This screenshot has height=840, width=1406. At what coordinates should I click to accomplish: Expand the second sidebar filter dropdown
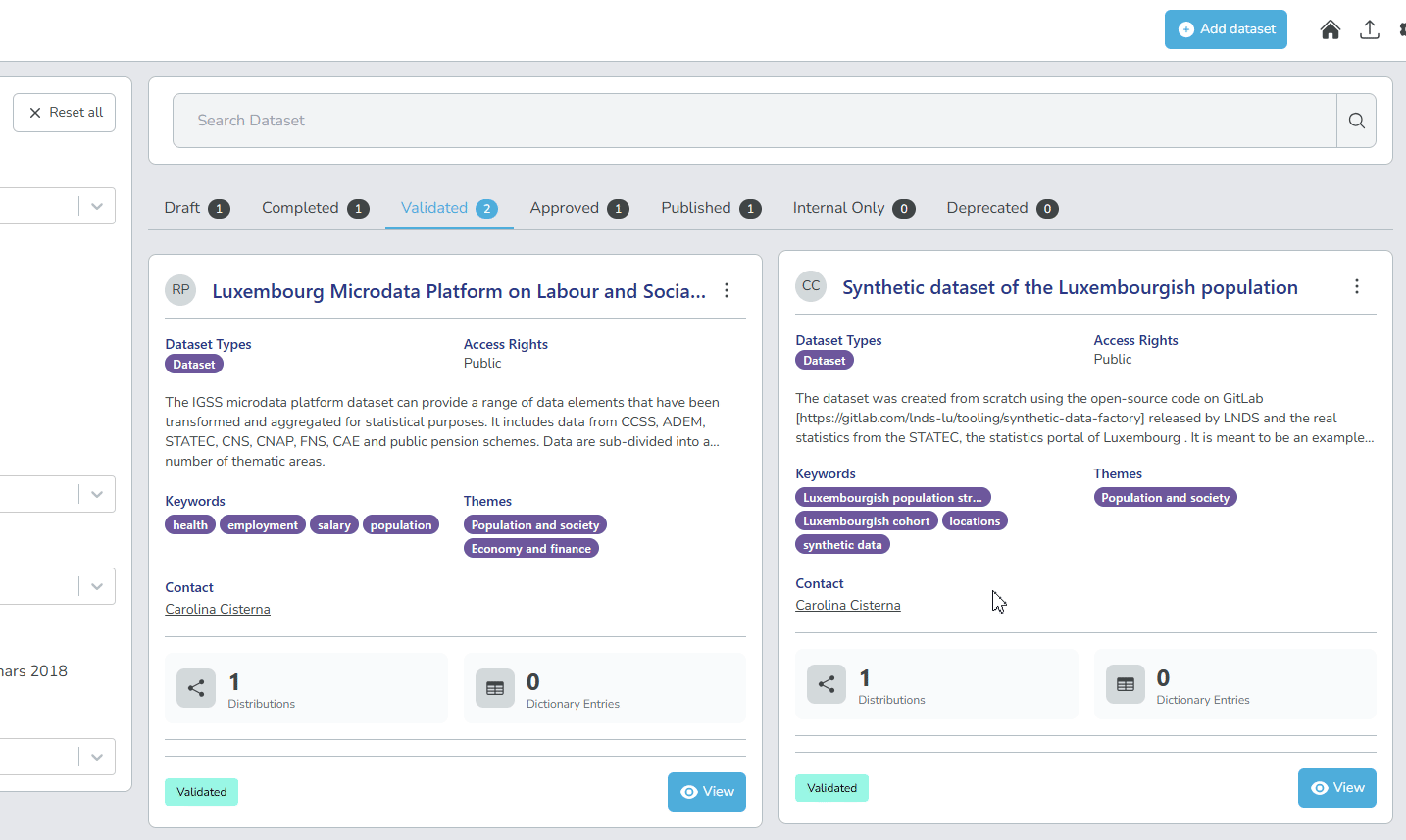pyautogui.click(x=96, y=494)
